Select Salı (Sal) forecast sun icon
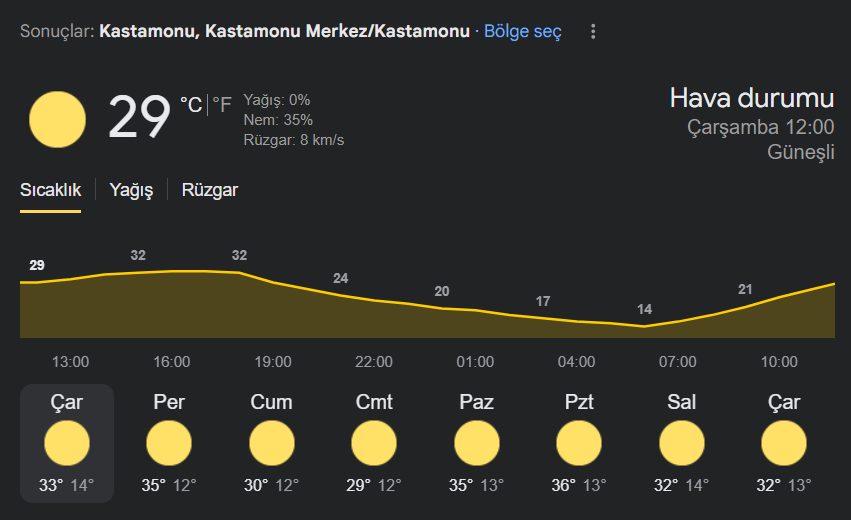 [682, 443]
